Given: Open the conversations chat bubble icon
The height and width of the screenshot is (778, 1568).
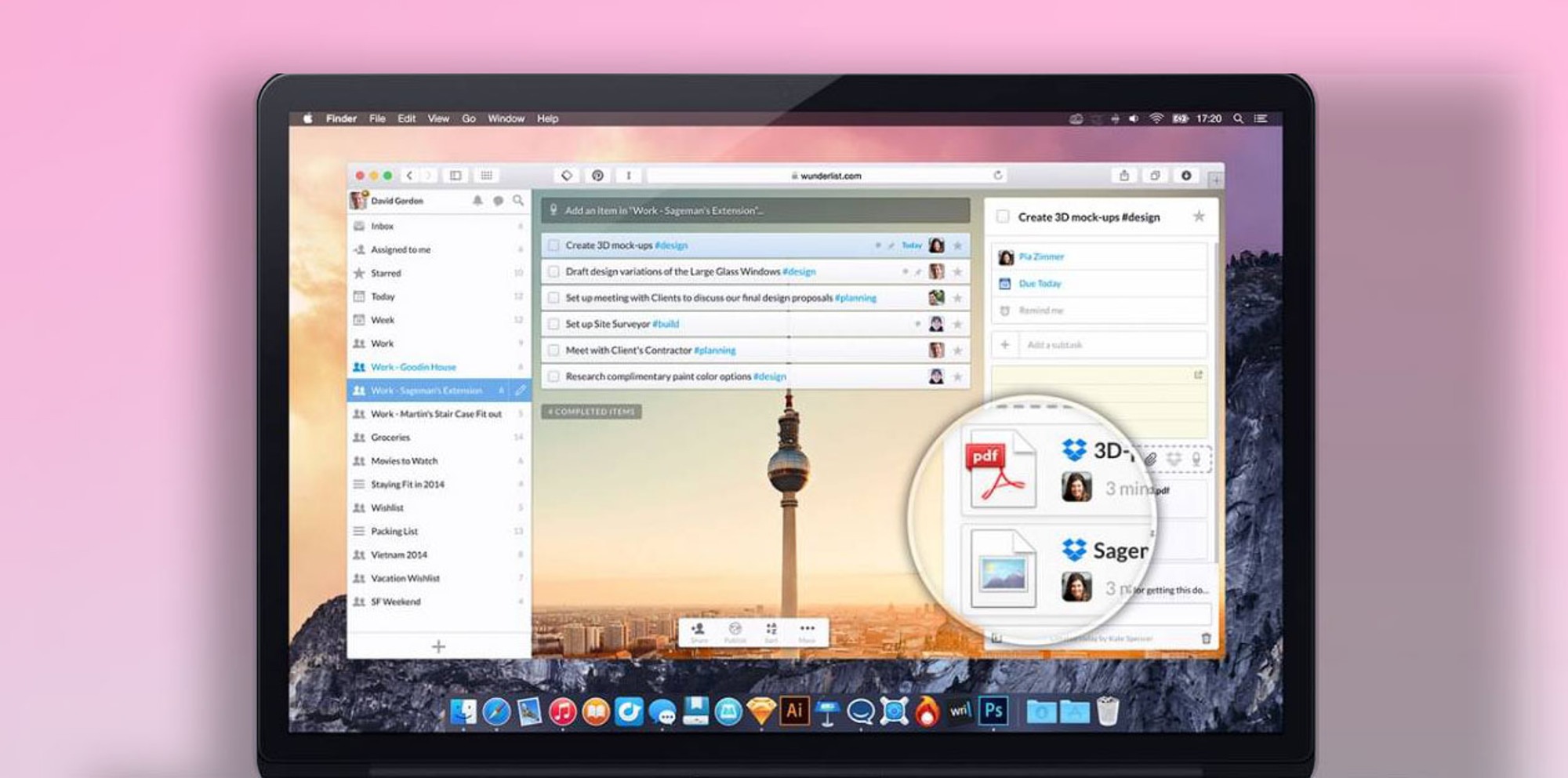Looking at the screenshot, I should [x=498, y=201].
